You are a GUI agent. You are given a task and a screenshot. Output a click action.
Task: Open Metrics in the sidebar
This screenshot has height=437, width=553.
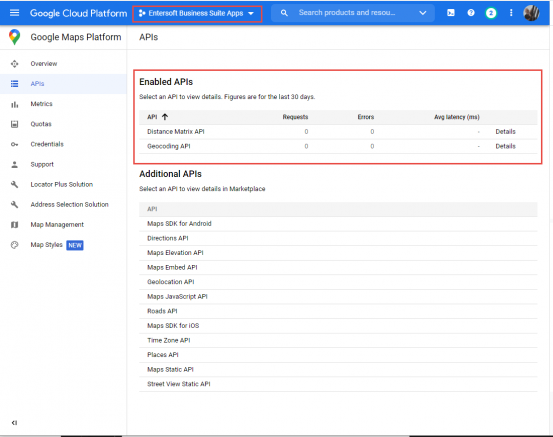[x=63, y=104]
